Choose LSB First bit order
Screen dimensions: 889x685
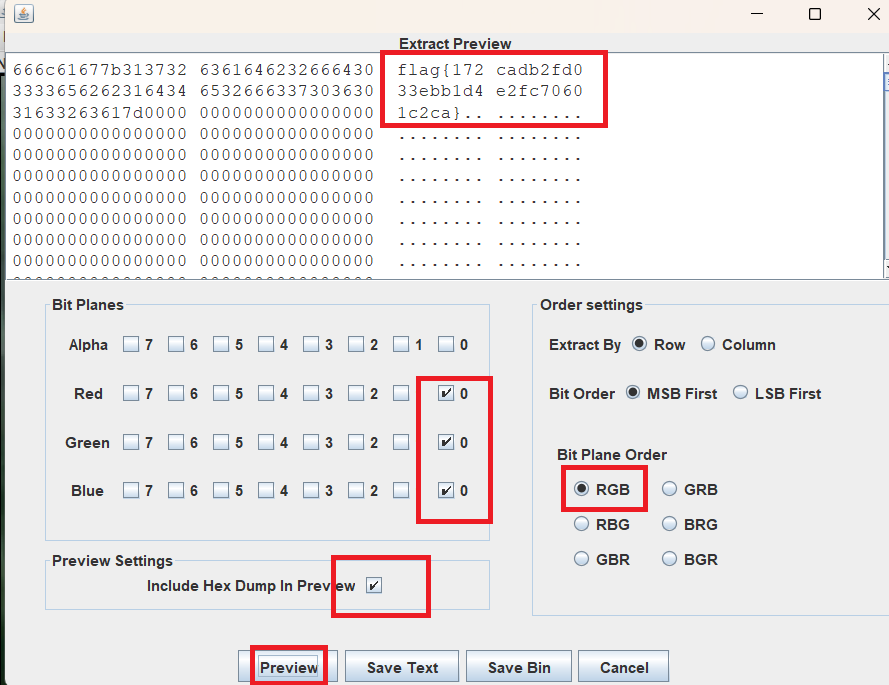pos(740,392)
